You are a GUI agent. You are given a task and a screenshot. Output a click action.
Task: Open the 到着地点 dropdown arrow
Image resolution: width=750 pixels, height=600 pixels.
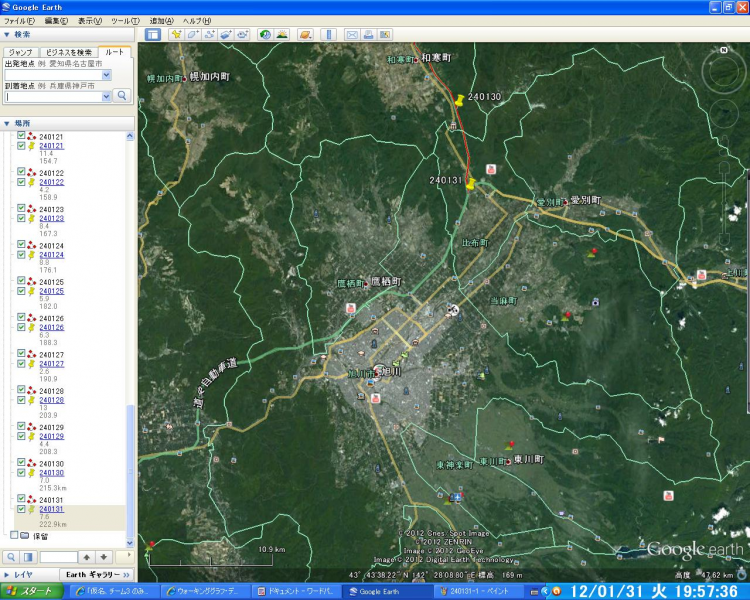coord(107,96)
